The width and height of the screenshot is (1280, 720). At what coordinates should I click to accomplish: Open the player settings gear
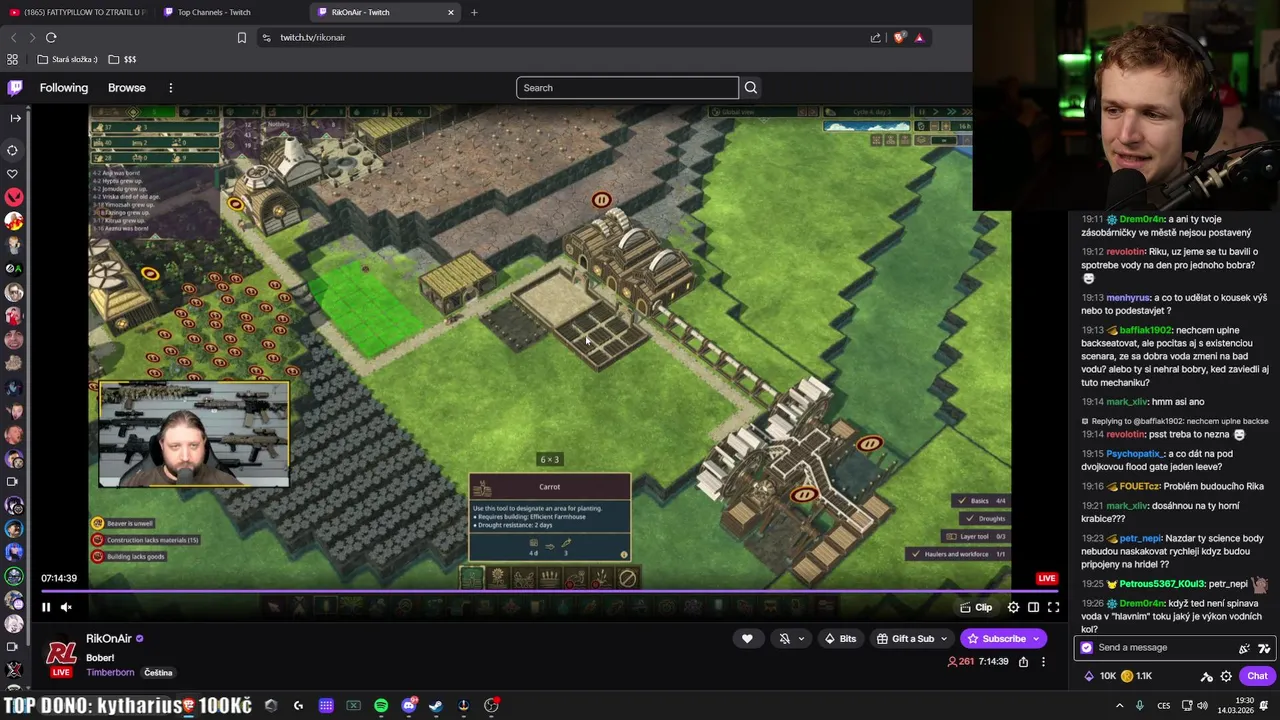pos(1013,607)
